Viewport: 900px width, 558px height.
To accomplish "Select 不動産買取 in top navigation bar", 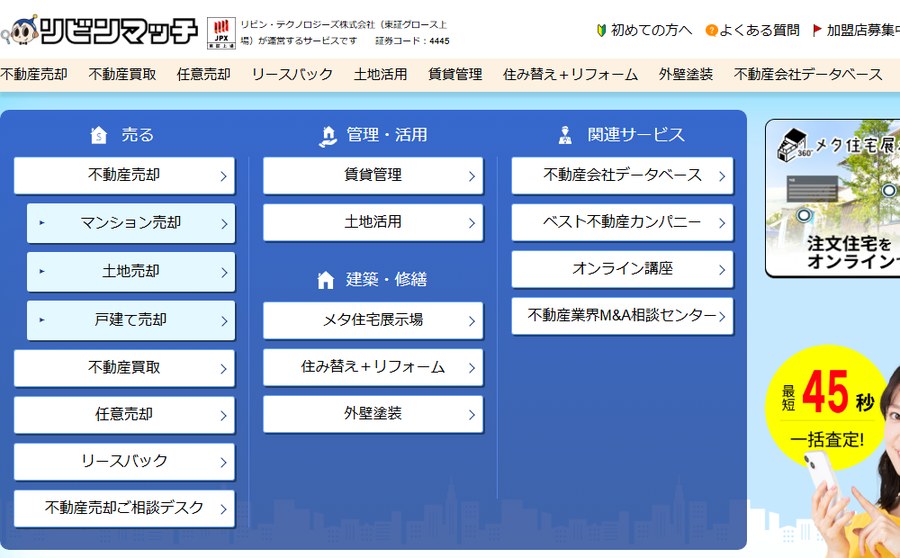I will [x=122, y=75].
